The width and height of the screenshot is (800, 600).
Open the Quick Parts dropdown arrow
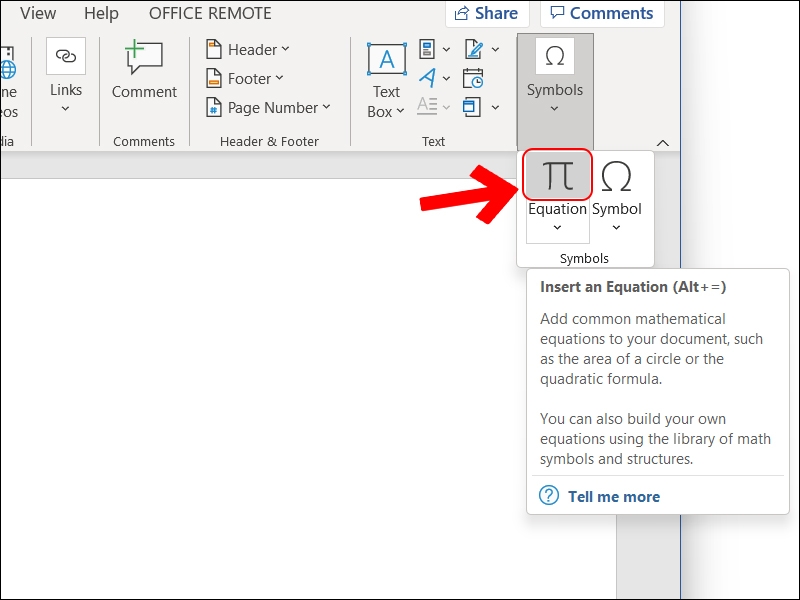tap(446, 49)
